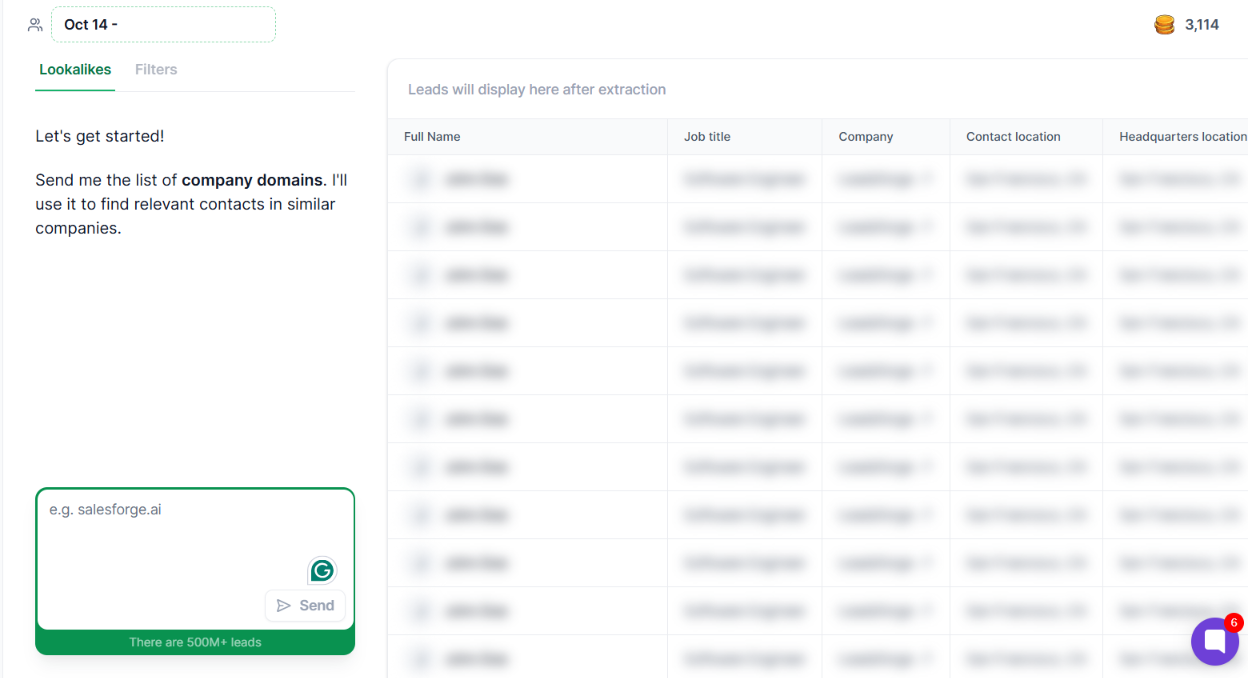1248x678 pixels.
Task: Open the Filters tab
Action: coord(156,70)
